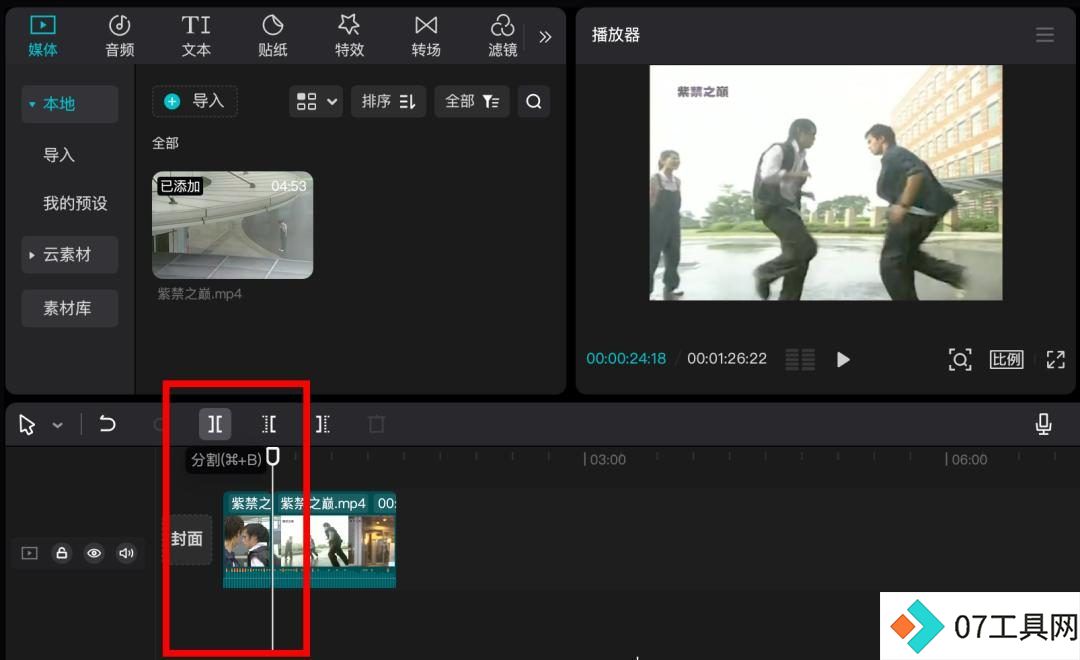The image size is (1080, 660).
Task: Click the 导入 import button with plus icon
Action: coord(195,101)
